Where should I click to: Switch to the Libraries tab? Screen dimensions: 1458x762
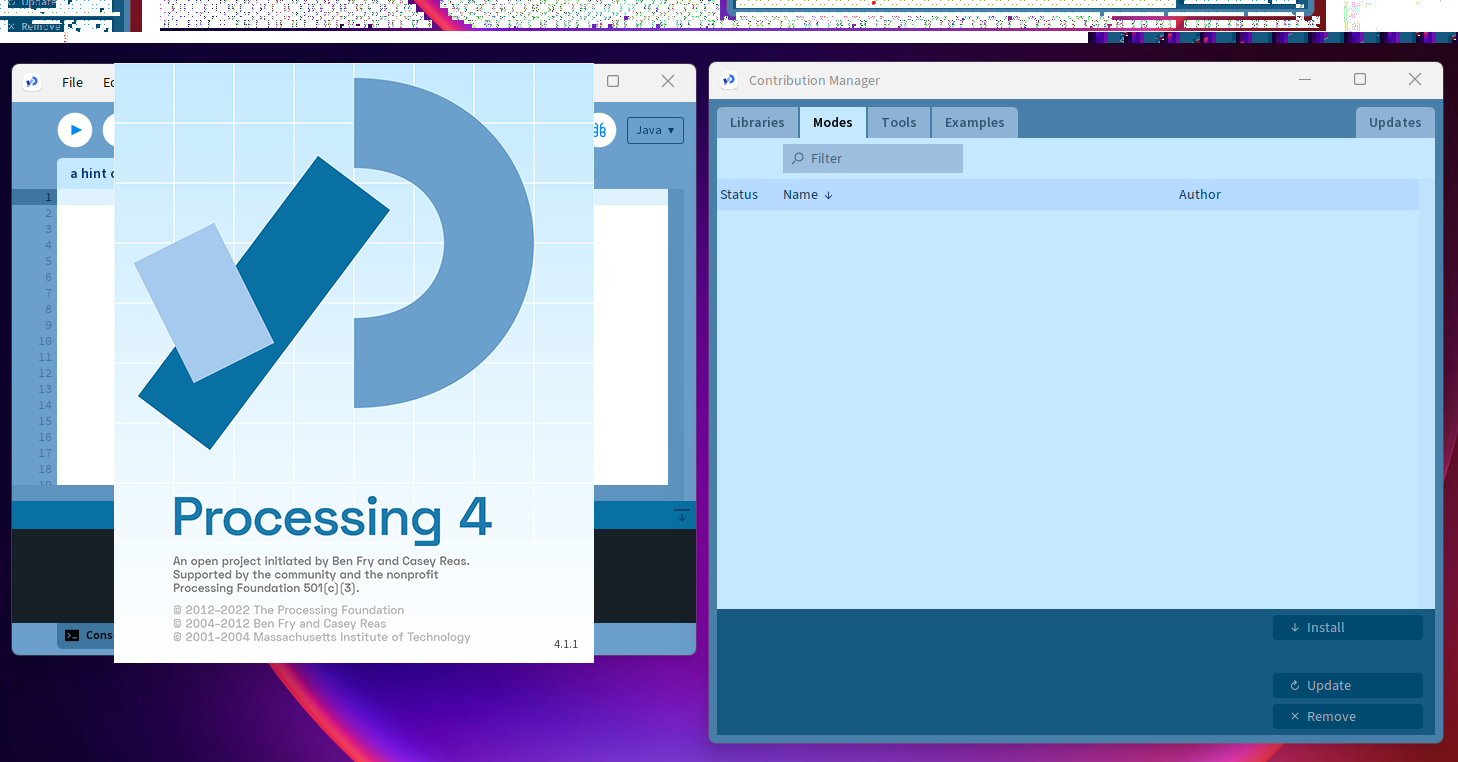tap(757, 122)
